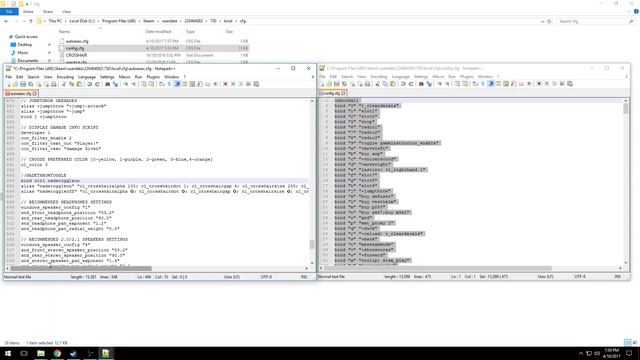The height and width of the screenshot is (360, 640).
Task: Click Save Recorded Macro icon in autoexec.cfg window
Action: pos(256,84)
